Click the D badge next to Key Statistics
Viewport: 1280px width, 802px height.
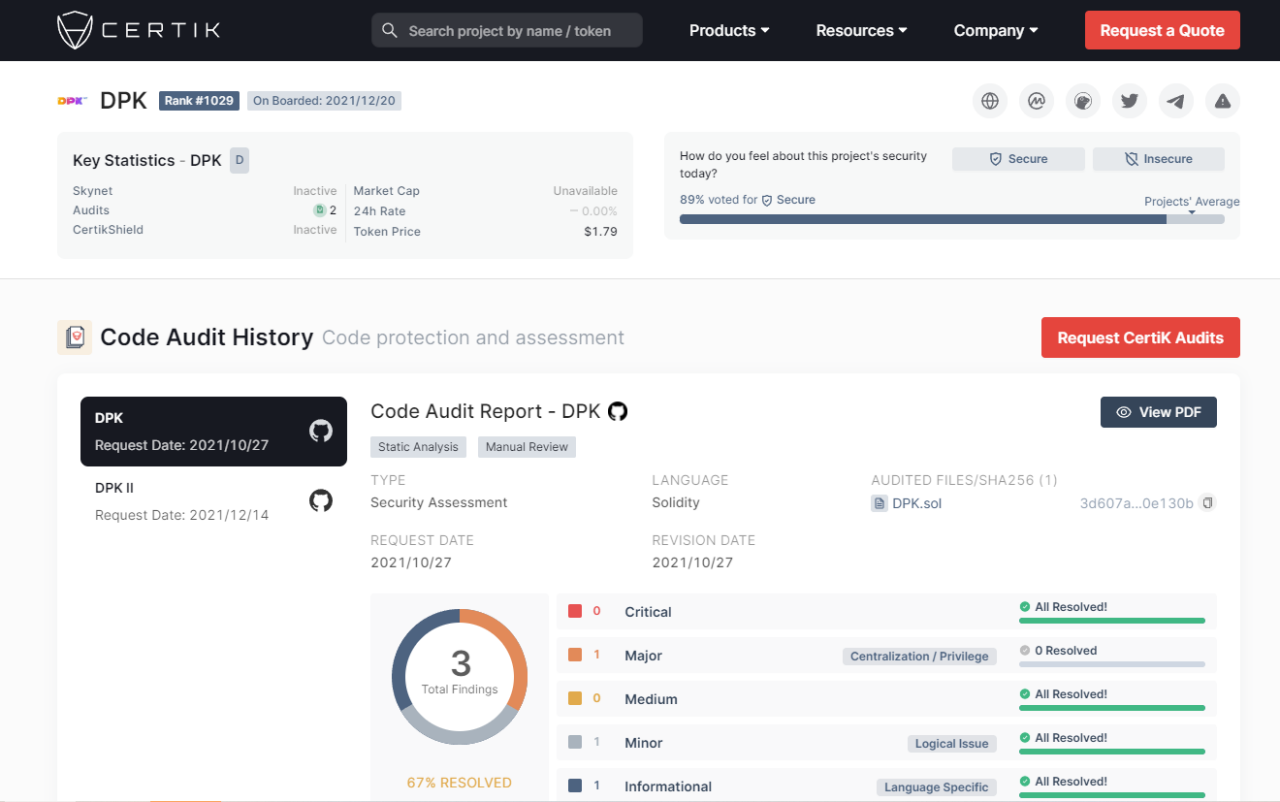pos(239,160)
